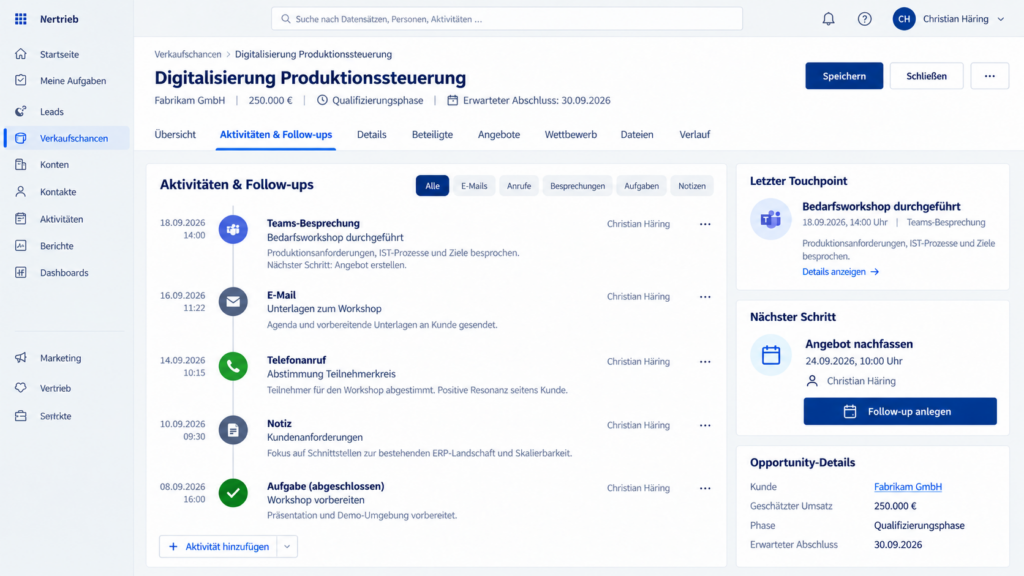This screenshot has height=576, width=1024.
Task: Click the calendar icon in Nächster Schritt
Action: point(771,355)
